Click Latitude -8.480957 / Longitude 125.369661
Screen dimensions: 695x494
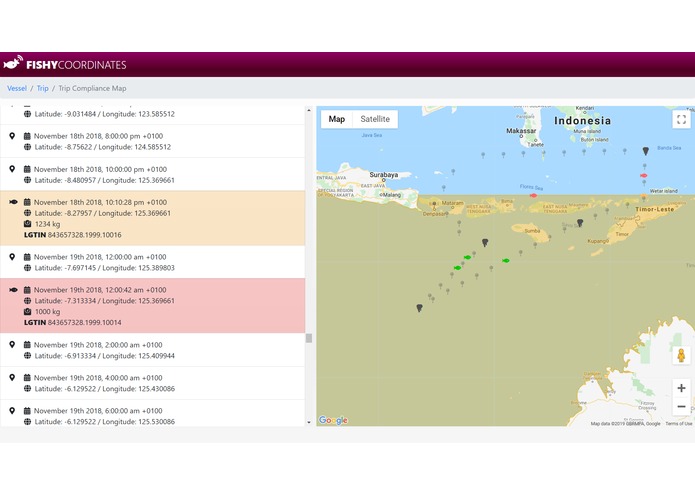pos(105,180)
